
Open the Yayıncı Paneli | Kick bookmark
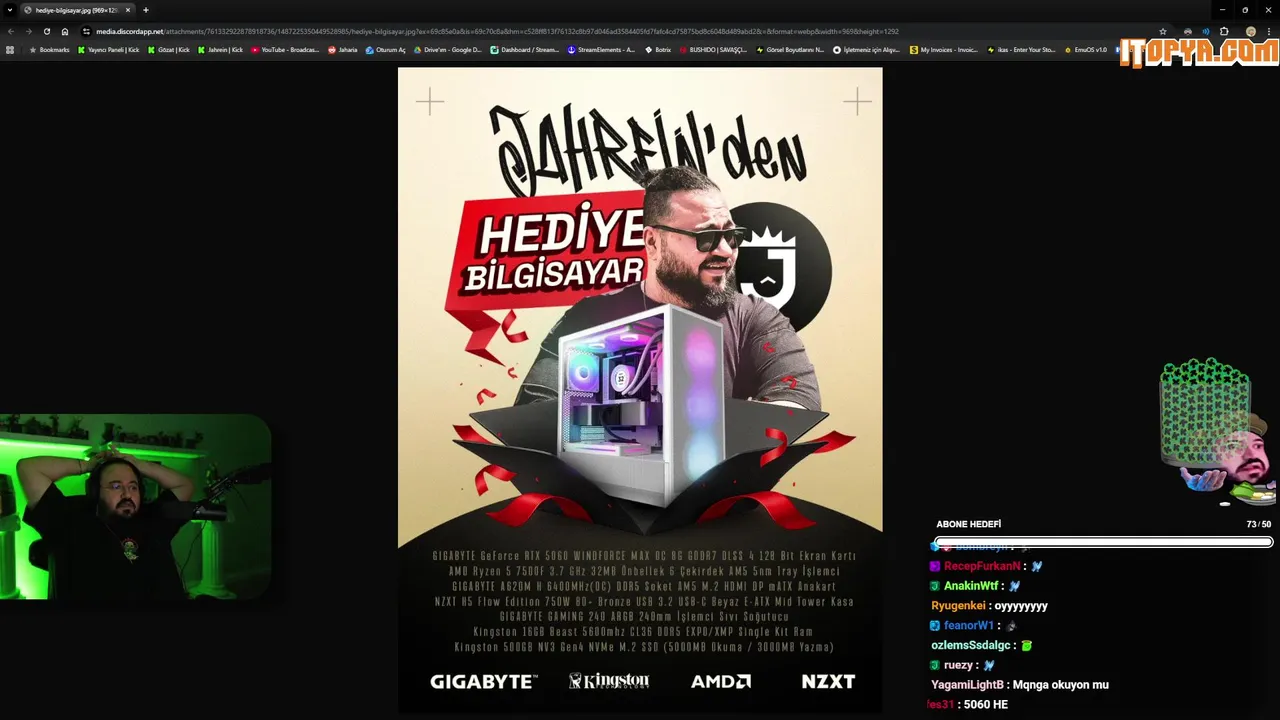[109, 49]
